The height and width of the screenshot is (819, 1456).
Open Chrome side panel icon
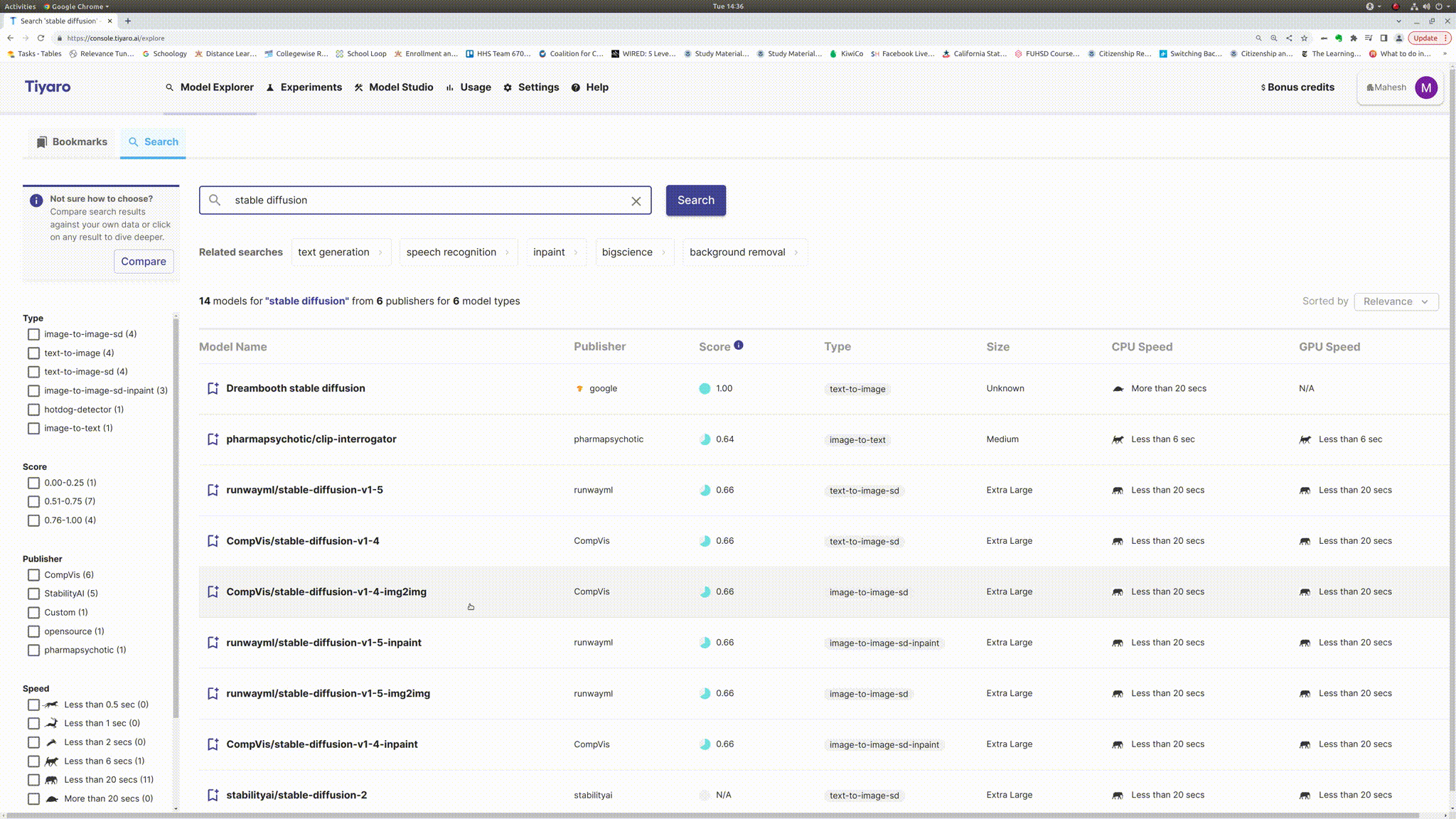point(1383,38)
